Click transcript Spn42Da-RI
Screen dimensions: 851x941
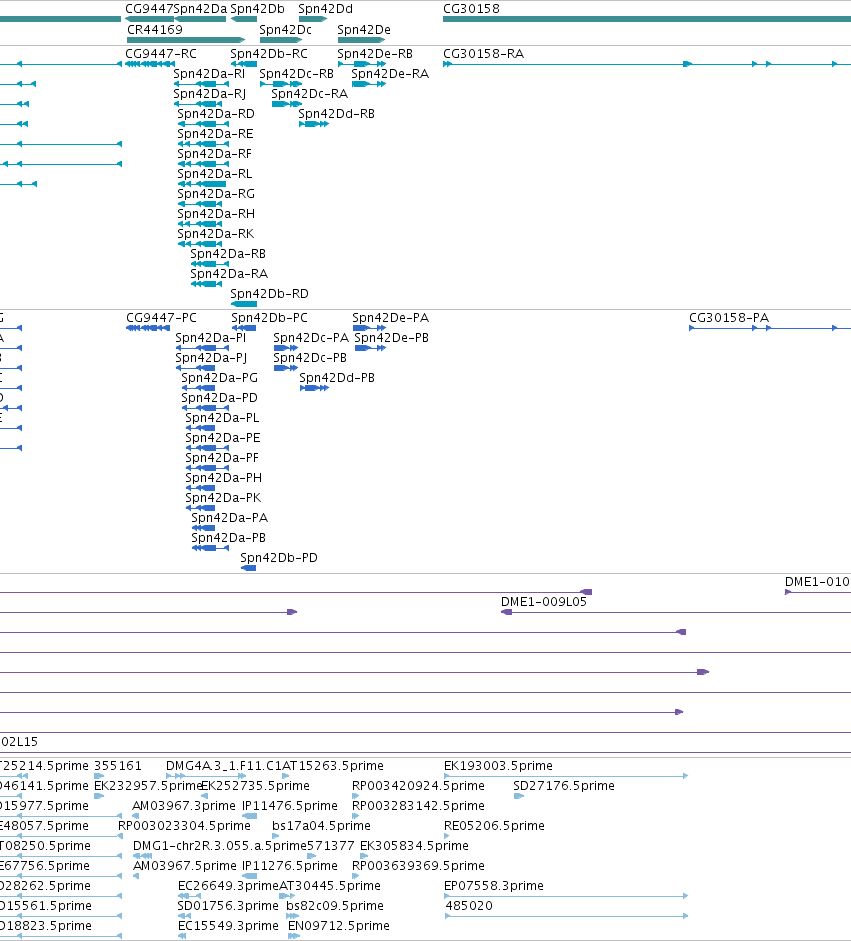pyautogui.click(x=209, y=74)
